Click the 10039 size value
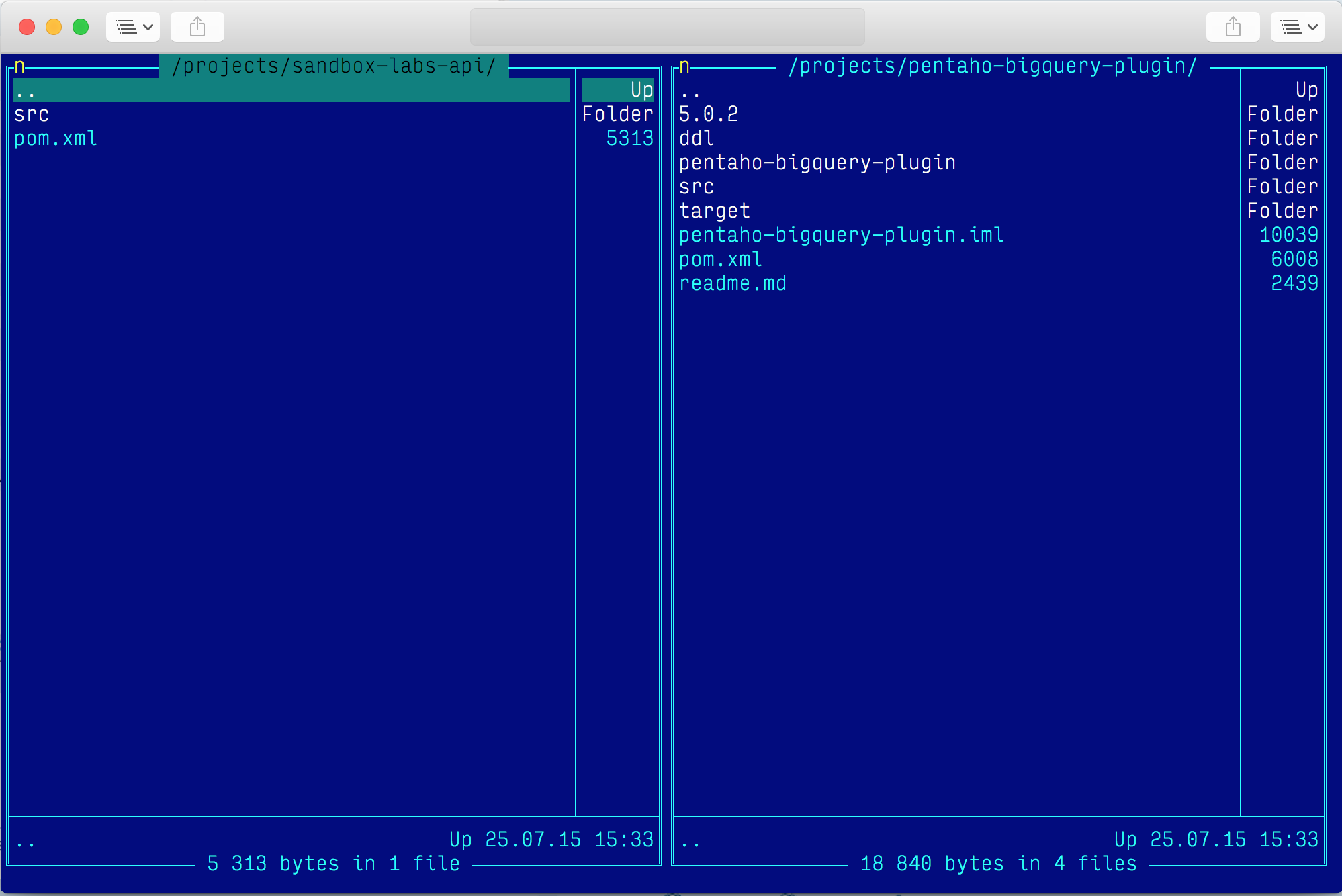Image resolution: width=1342 pixels, height=896 pixels. (1289, 235)
